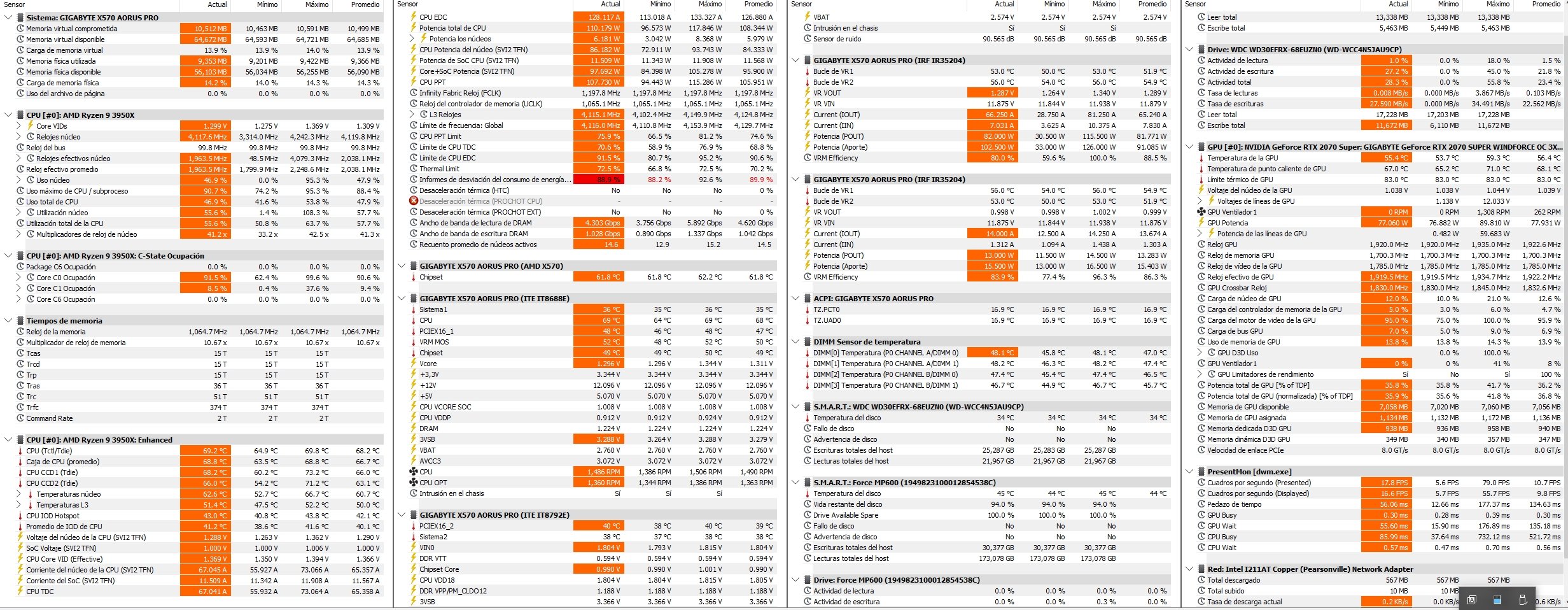
Task: Click Promedio column header above the Sistema group
Action: (x=358, y=4)
